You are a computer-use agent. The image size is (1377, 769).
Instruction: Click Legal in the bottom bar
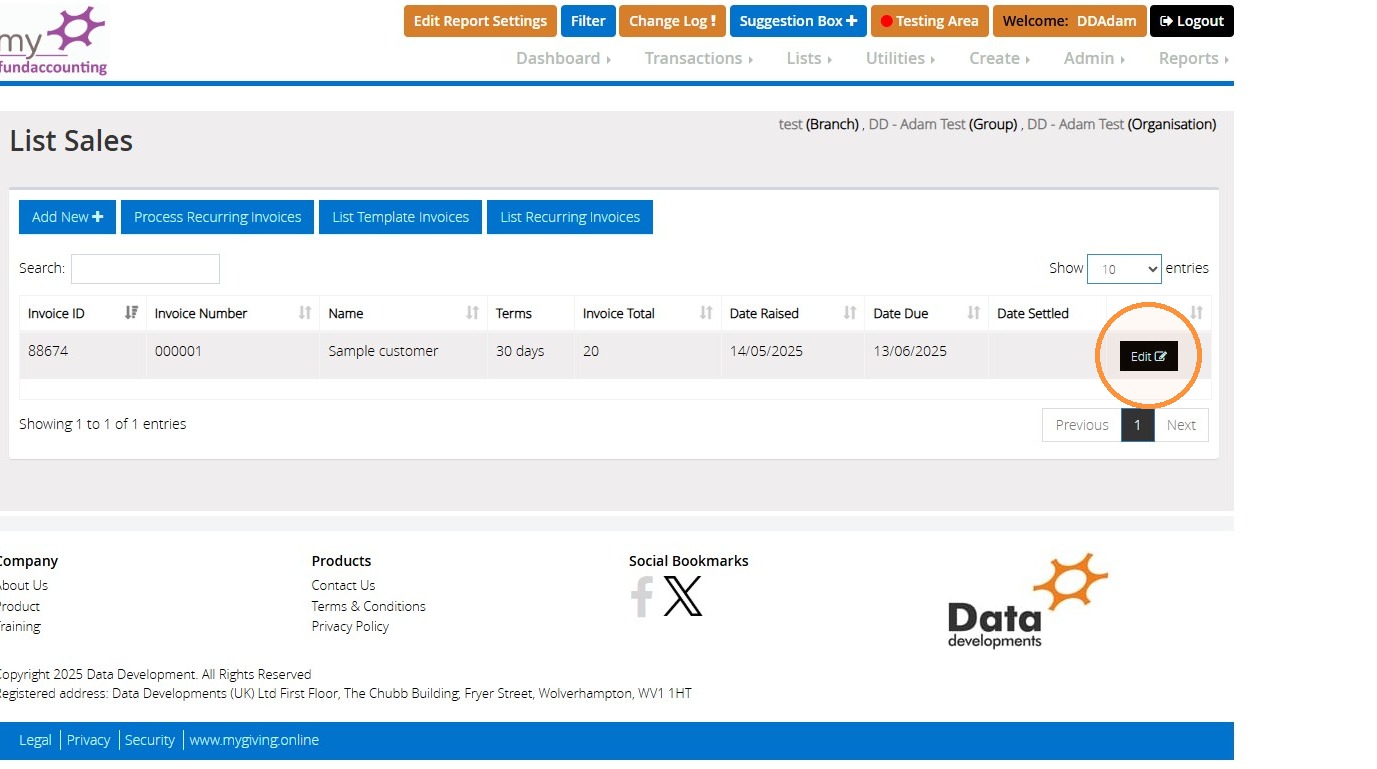coord(35,740)
